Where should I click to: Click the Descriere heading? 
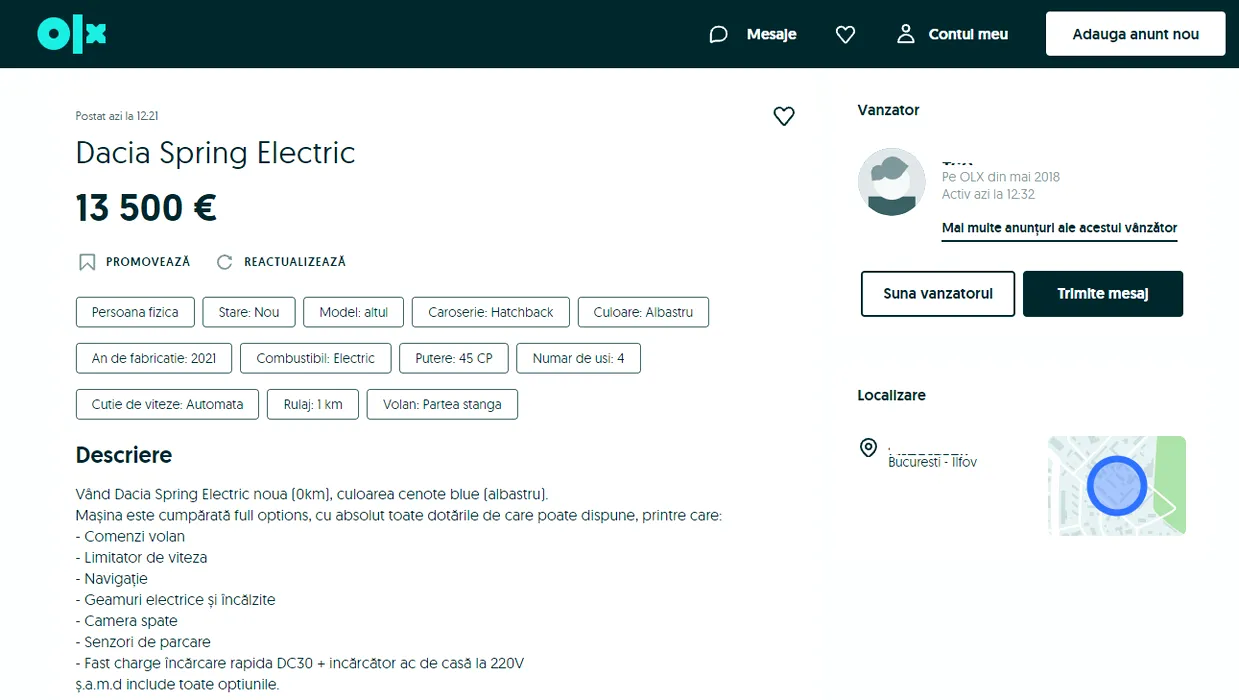(x=124, y=456)
